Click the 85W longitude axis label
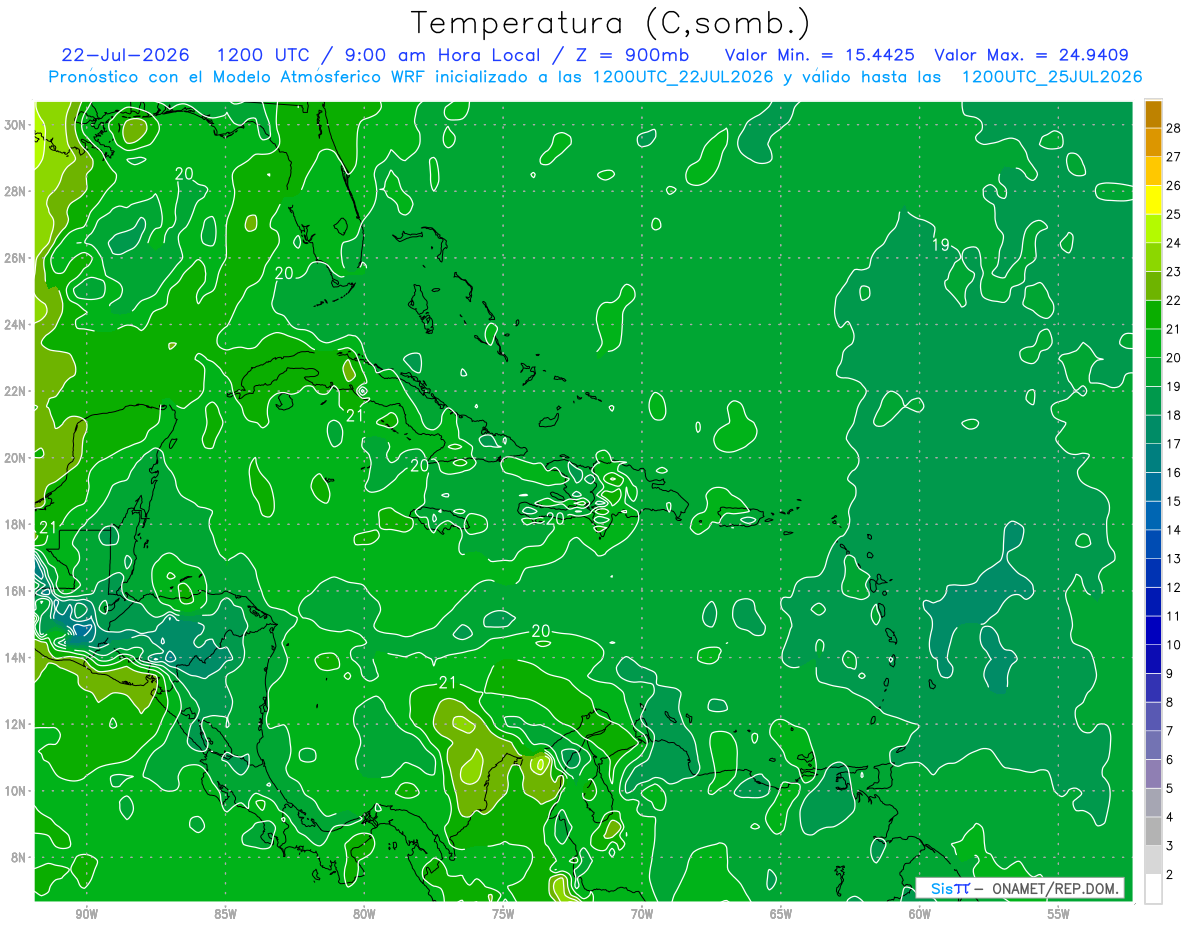This screenshot has height=927, width=1200. [x=225, y=913]
